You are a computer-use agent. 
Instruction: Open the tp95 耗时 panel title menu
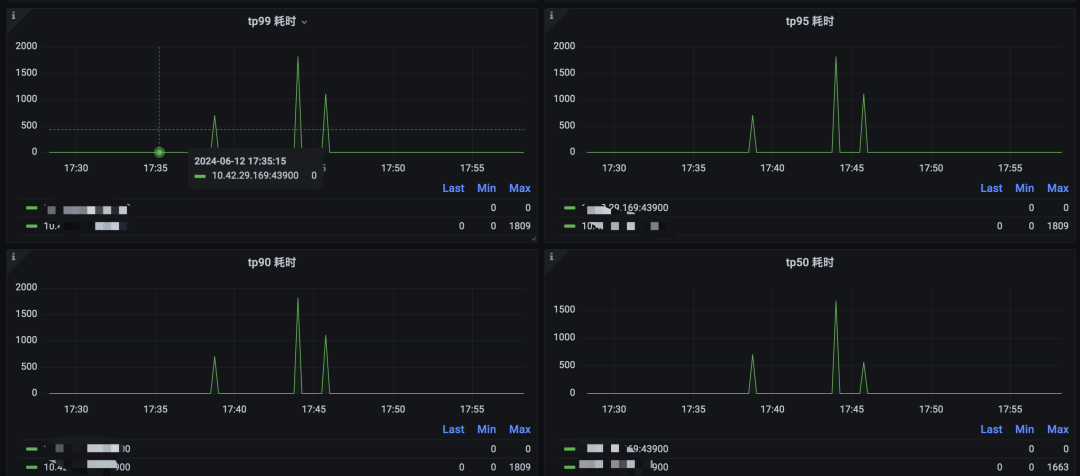[x=809, y=21]
